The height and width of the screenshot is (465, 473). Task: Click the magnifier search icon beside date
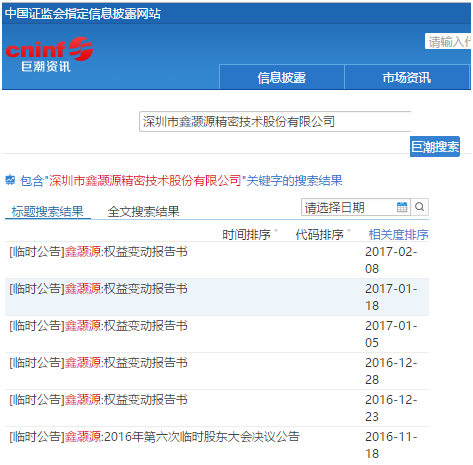pos(420,207)
